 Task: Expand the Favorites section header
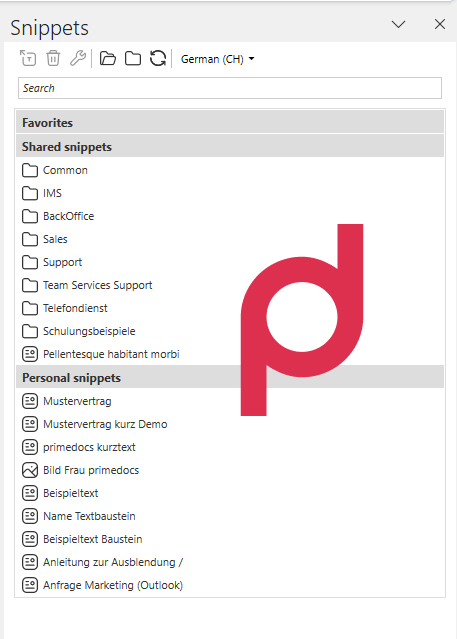(x=230, y=122)
